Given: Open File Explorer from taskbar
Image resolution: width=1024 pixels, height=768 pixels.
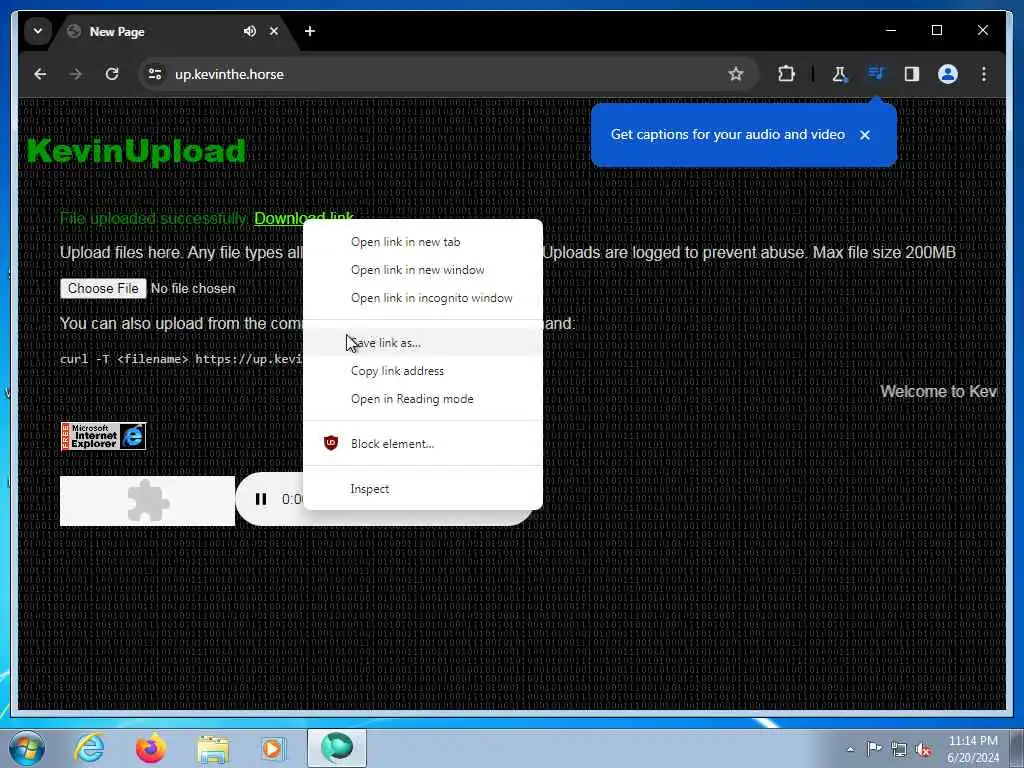Looking at the screenshot, I should point(213,749).
